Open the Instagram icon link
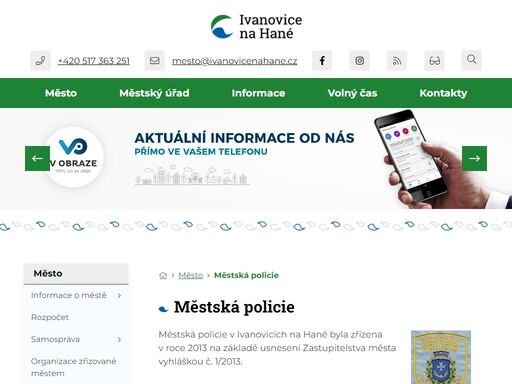This screenshot has width=512, height=384. tap(359, 61)
